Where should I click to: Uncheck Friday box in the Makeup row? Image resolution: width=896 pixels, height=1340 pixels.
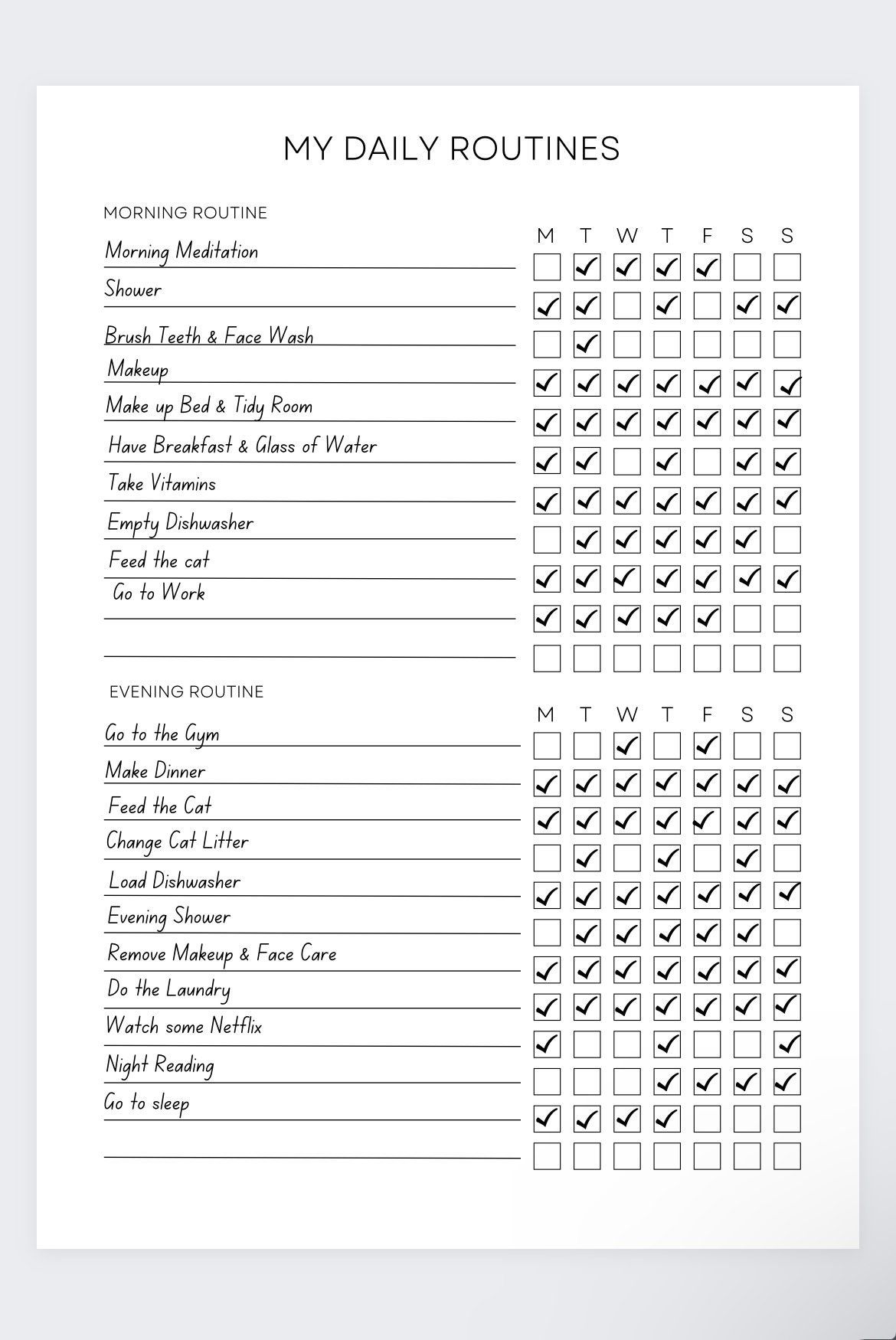tap(707, 383)
